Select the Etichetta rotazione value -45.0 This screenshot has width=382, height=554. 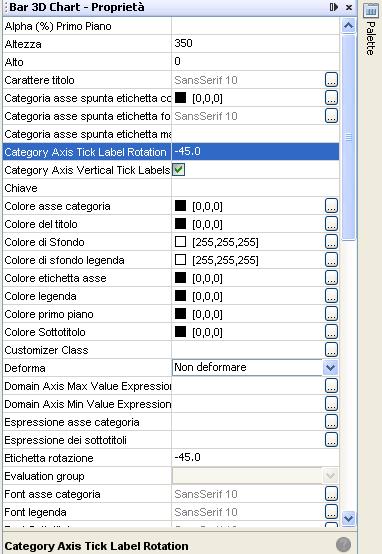tap(187, 458)
